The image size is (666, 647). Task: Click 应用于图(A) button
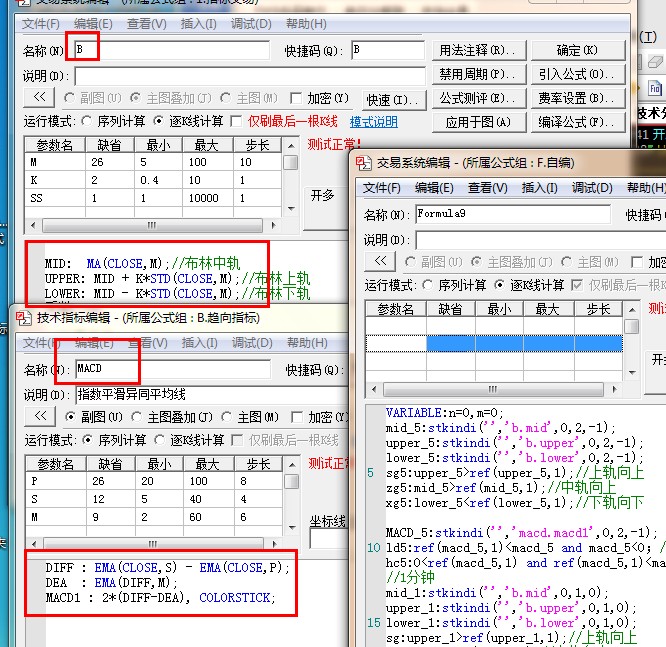[x=479, y=122]
